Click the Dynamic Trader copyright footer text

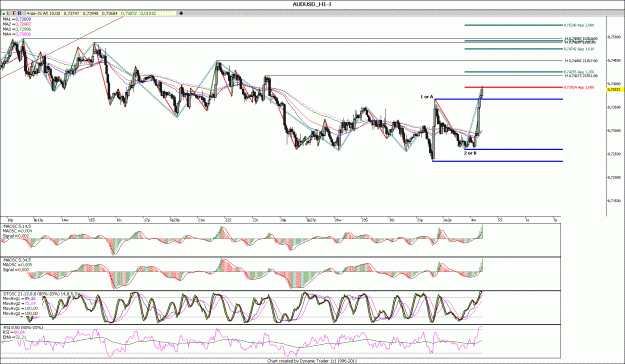tap(312, 361)
